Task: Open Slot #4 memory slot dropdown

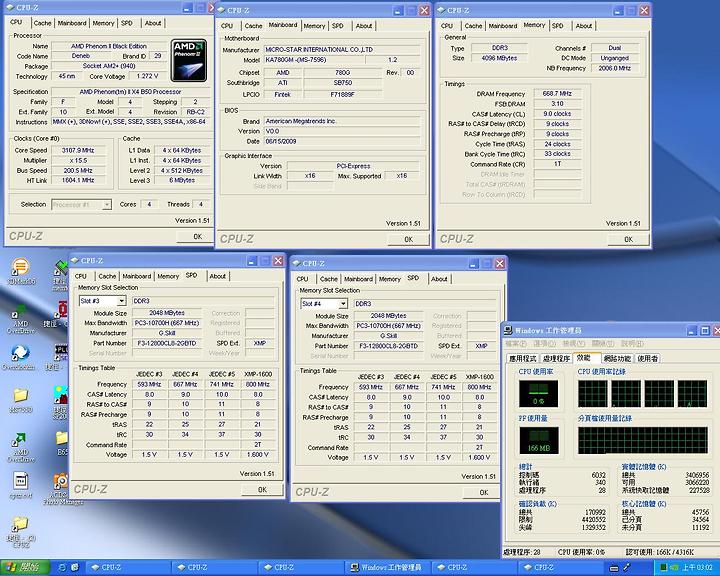Action: (343, 304)
